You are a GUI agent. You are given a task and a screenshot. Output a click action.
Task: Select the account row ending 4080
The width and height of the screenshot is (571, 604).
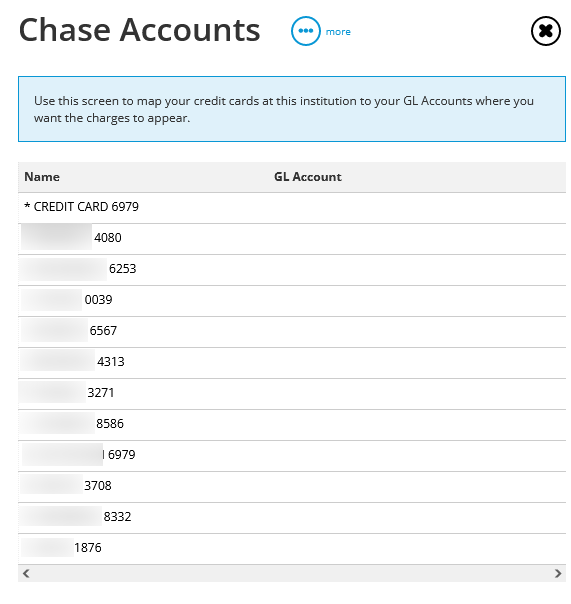(292, 238)
